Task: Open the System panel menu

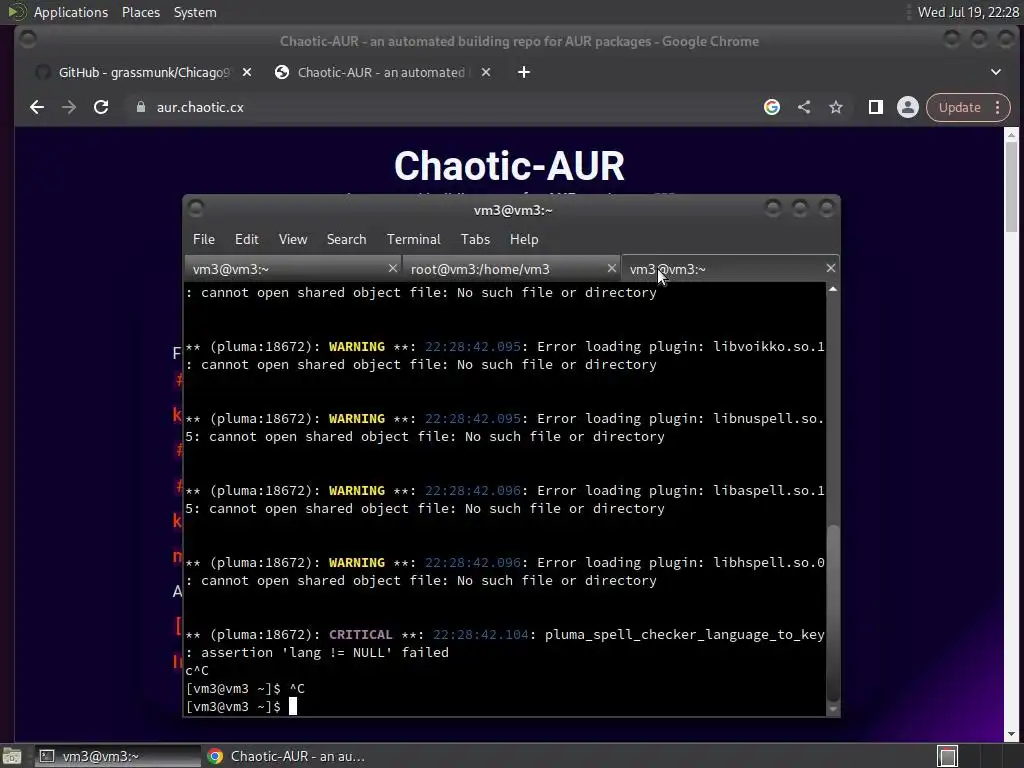Action: click(x=195, y=12)
